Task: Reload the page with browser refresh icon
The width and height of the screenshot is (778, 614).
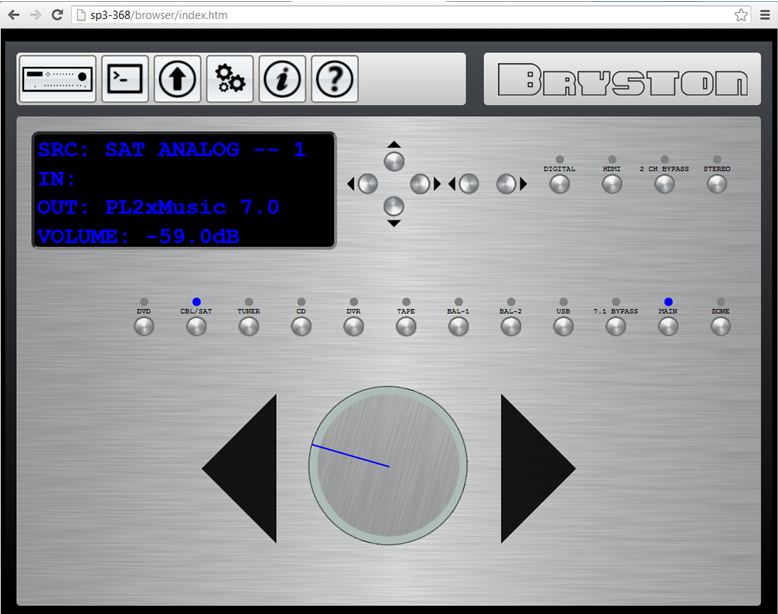Action: 58,15
